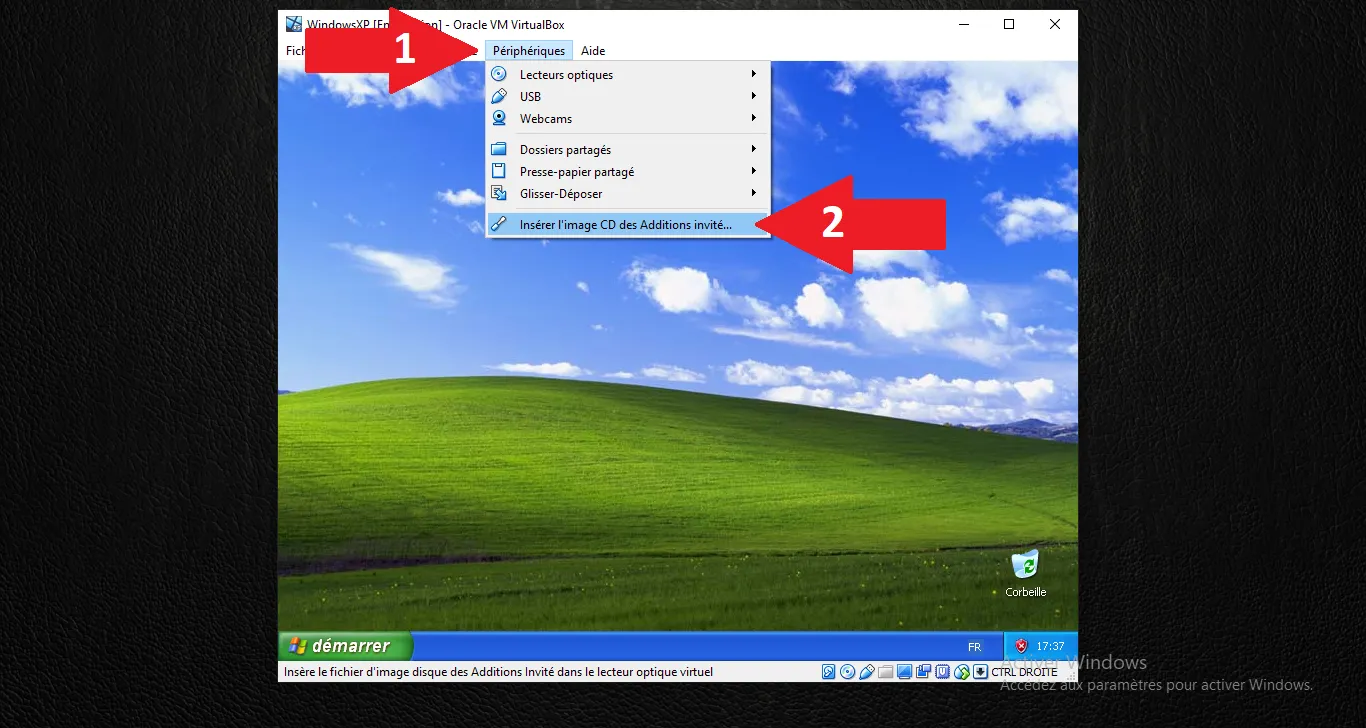Click the optical disc indicator in status bar

(847, 672)
